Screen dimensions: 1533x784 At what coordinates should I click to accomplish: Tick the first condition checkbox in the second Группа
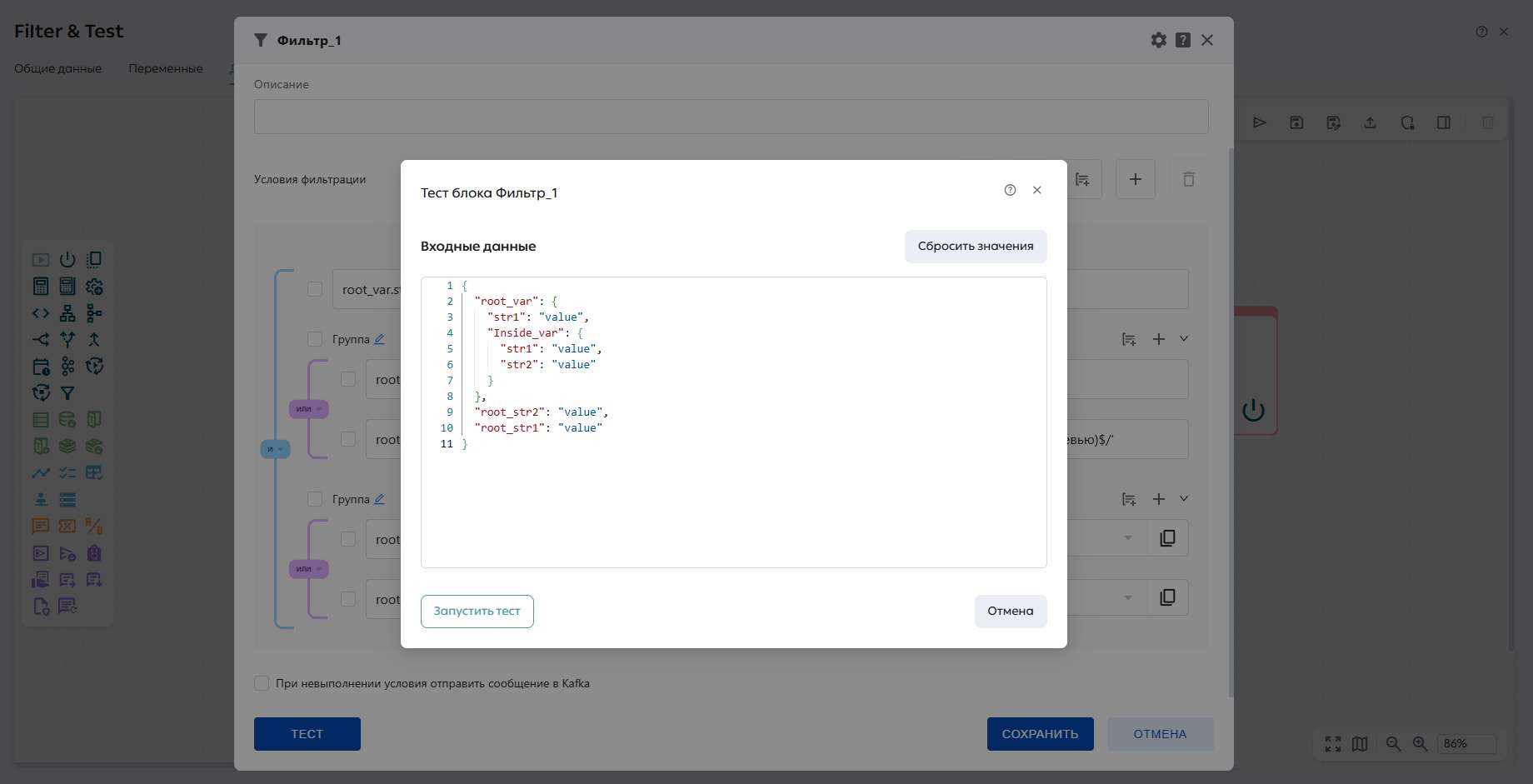[348, 539]
